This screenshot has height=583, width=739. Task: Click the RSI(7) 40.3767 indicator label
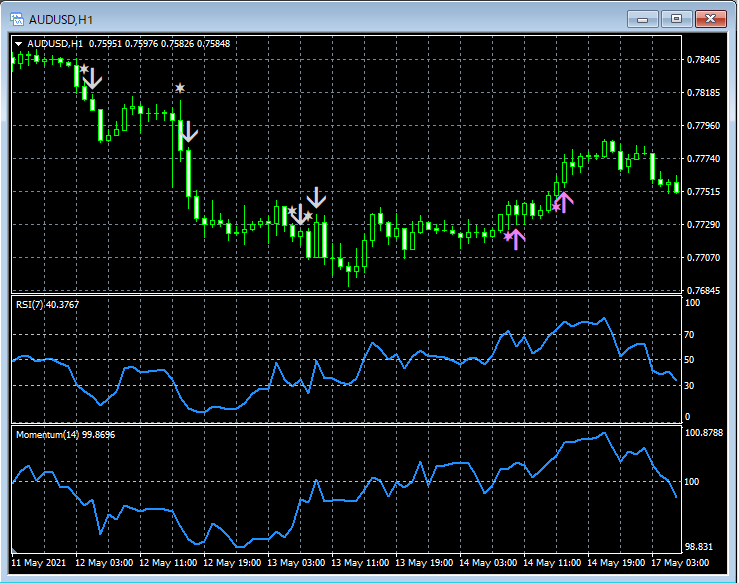[48, 304]
